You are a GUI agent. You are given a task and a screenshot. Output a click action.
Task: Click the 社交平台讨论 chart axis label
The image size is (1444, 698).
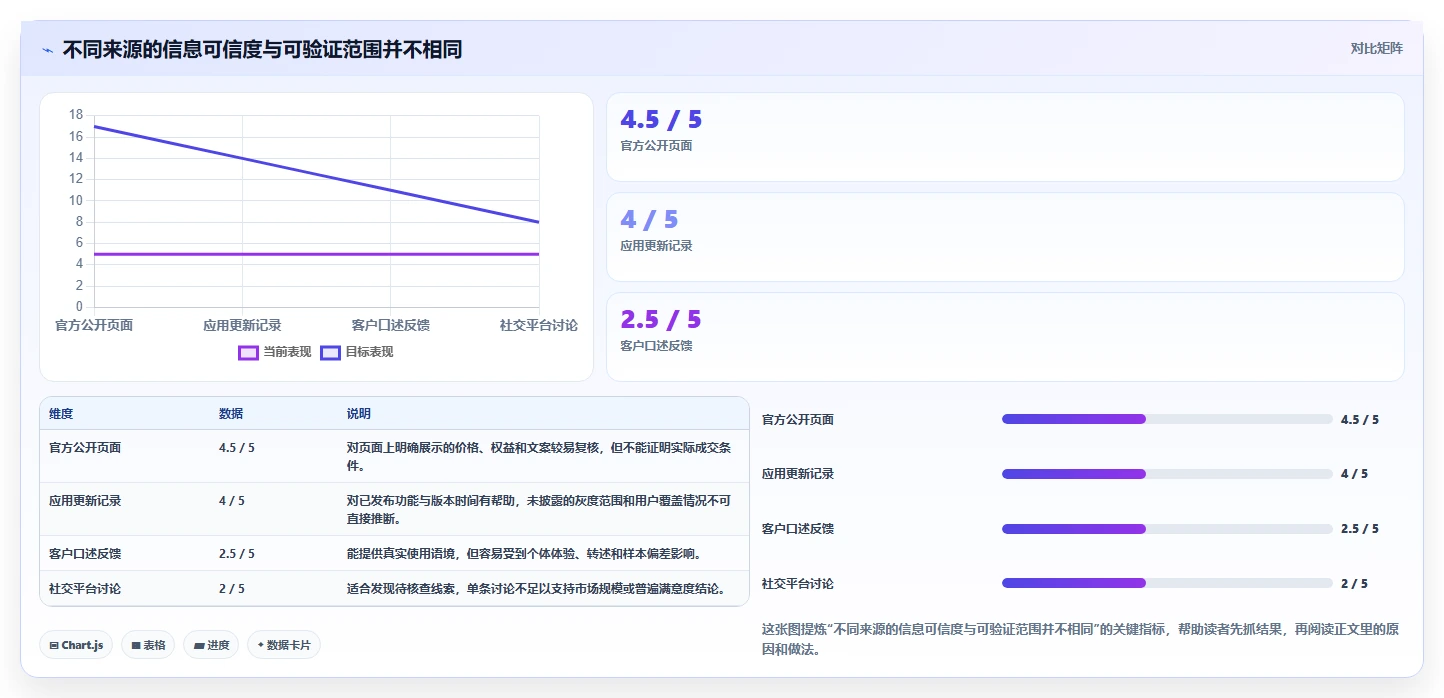[x=539, y=325]
